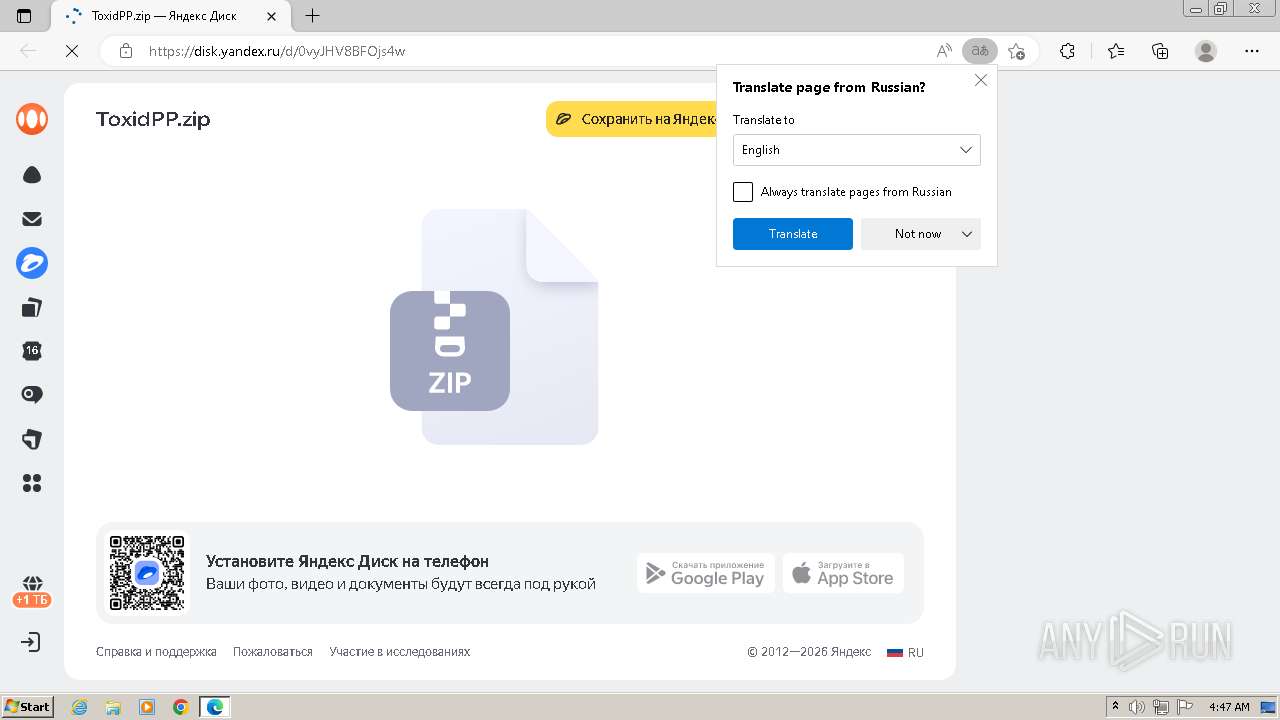Click the volume speaker tray icon
This screenshot has height=720, width=1280.
1136,707
